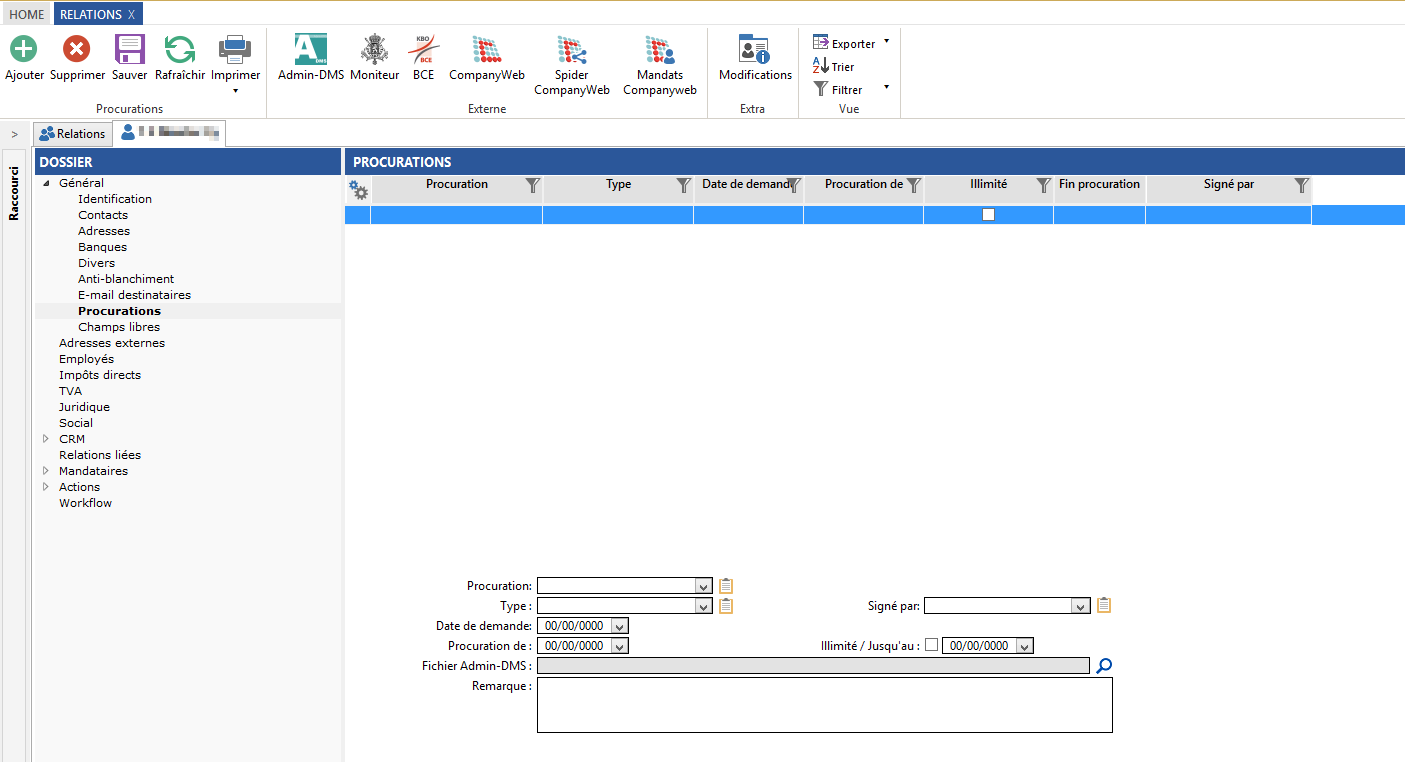Open Anti-blanchiment in the dossier tree
Image resolution: width=1405 pixels, height=762 pixels.
tap(126, 279)
